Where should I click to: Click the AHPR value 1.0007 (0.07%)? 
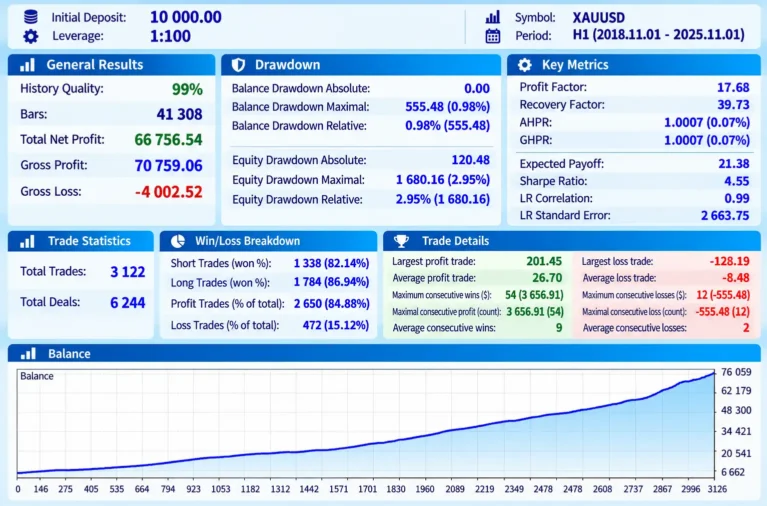click(707, 122)
